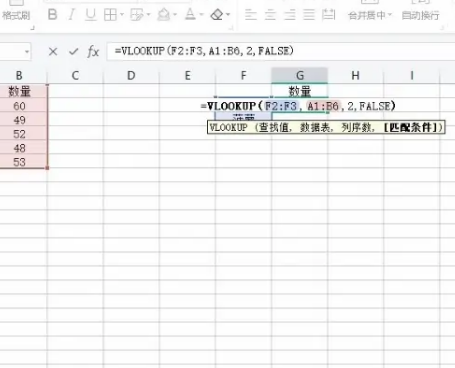Justify text alignment
The height and width of the screenshot is (368, 455).
click(x=309, y=15)
